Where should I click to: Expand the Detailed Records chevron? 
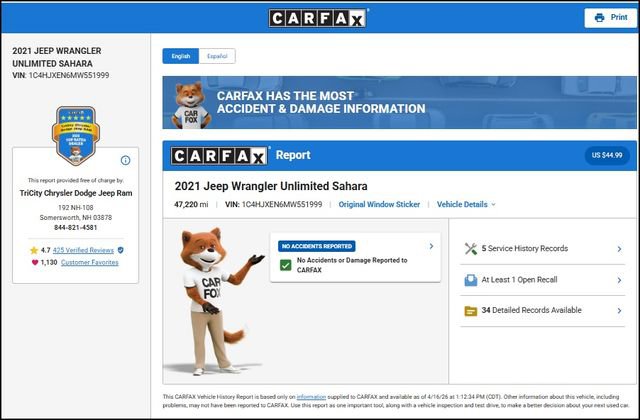point(619,311)
